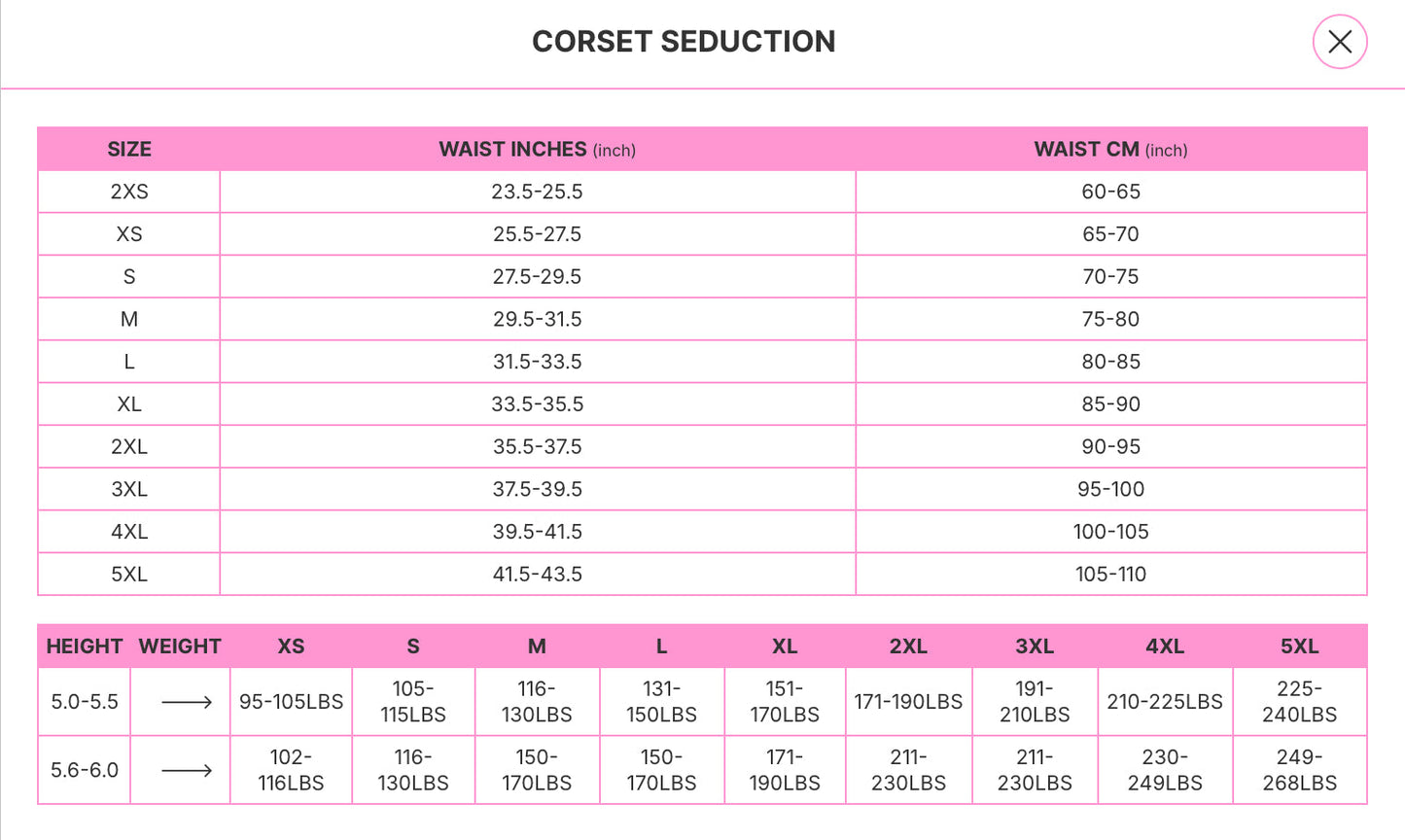Select the WAIST INCHES header cell

(538, 149)
